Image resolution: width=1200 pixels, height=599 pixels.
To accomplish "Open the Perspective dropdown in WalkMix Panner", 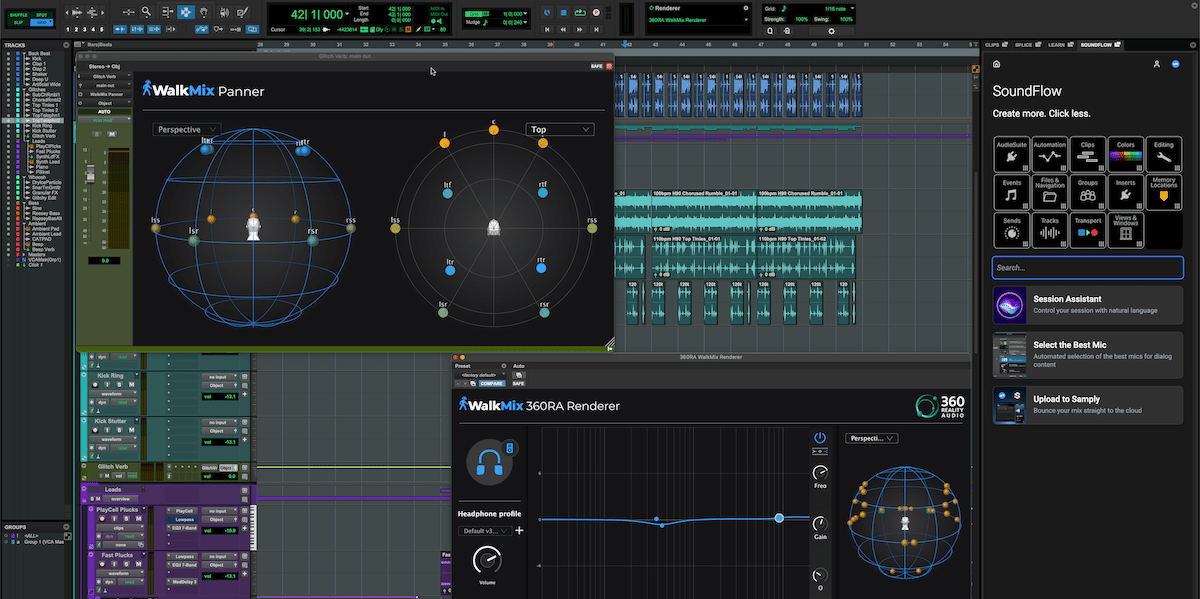I will click(186, 129).
